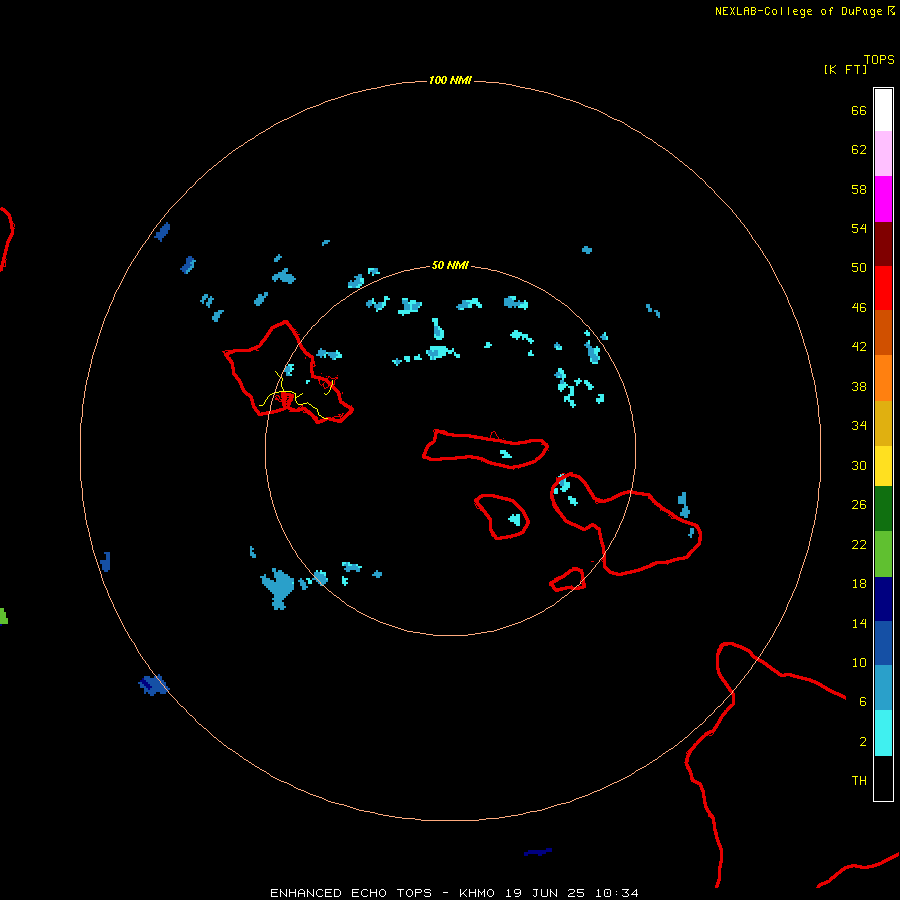Click the white swatch in the tops legend
This screenshot has height=900, width=900.
click(x=883, y=110)
